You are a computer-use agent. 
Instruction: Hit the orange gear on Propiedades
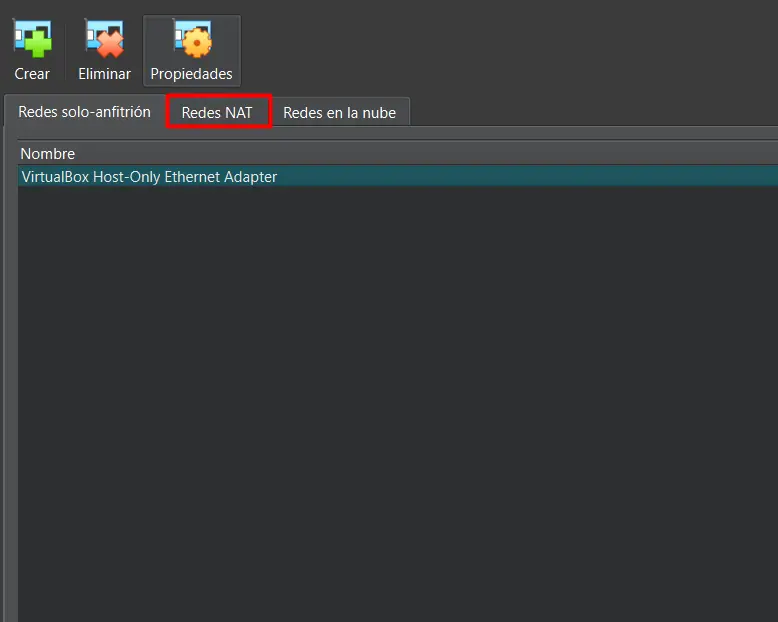(196, 45)
